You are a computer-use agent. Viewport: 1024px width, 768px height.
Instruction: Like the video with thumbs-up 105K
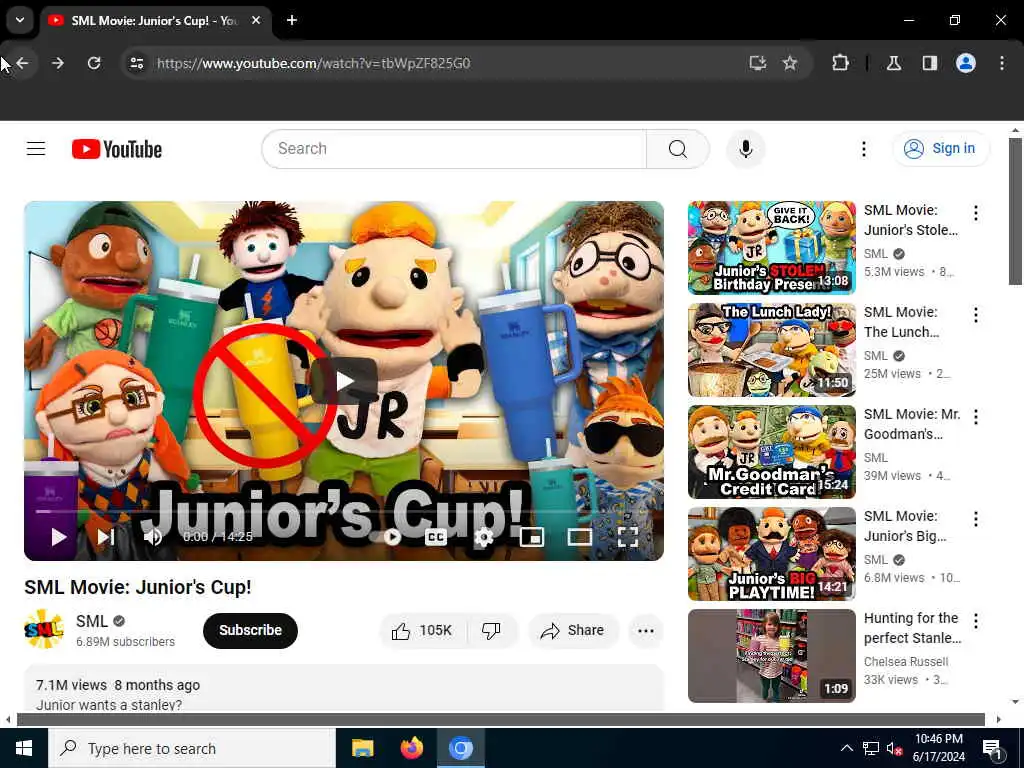[x=423, y=630]
